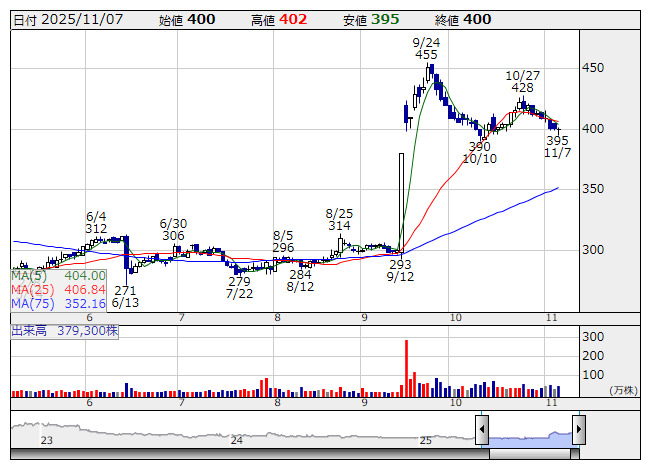Select the MA(25) legend entry
The height and width of the screenshot is (470, 653).
coord(58,289)
